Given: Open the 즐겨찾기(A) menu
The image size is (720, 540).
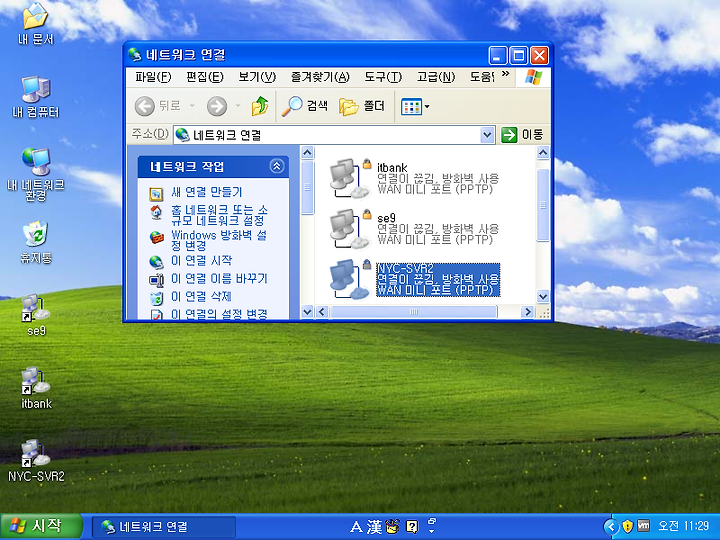Looking at the screenshot, I should click(320, 77).
